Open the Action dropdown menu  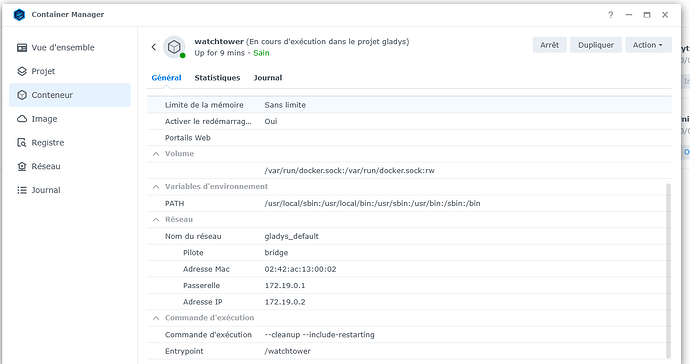tap(648, 45)
